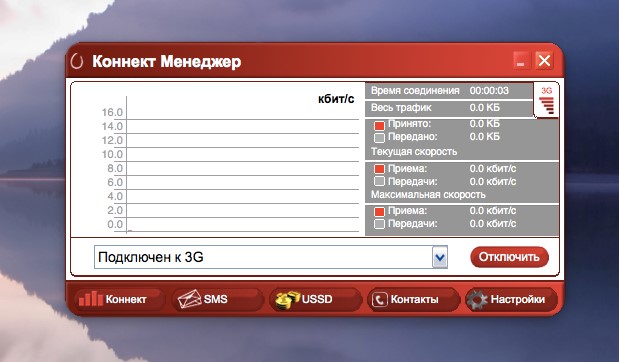
Task: Click the Коннект Менеджер window title
Action: pos(167,62)
